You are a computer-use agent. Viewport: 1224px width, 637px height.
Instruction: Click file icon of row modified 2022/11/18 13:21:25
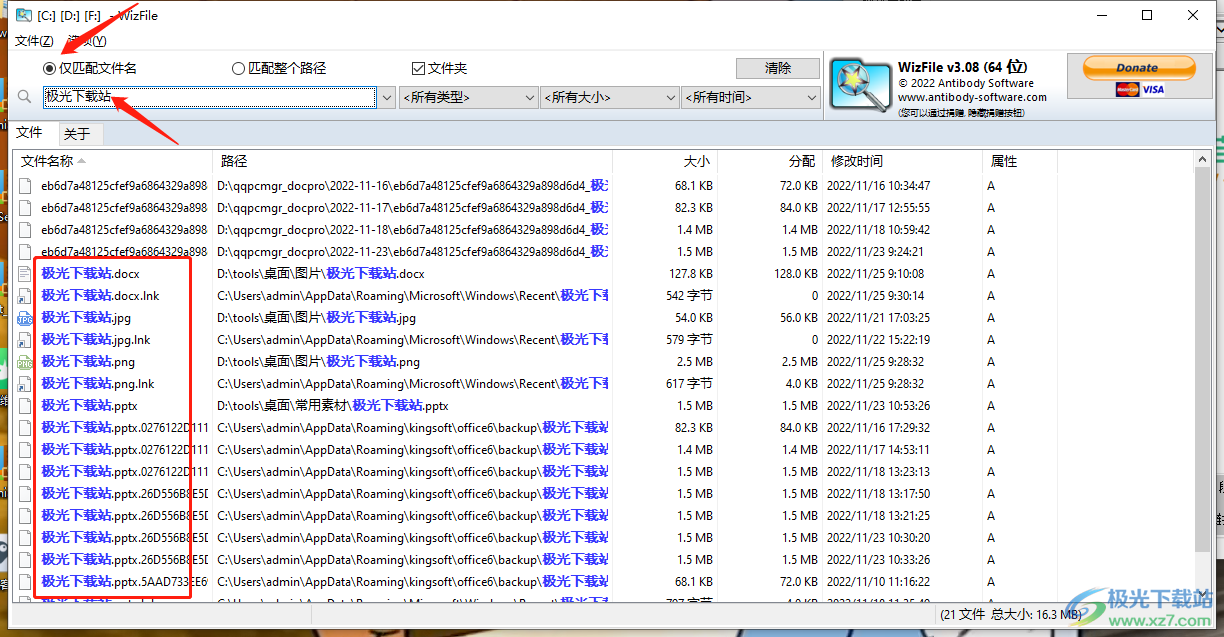coord(26,516)
